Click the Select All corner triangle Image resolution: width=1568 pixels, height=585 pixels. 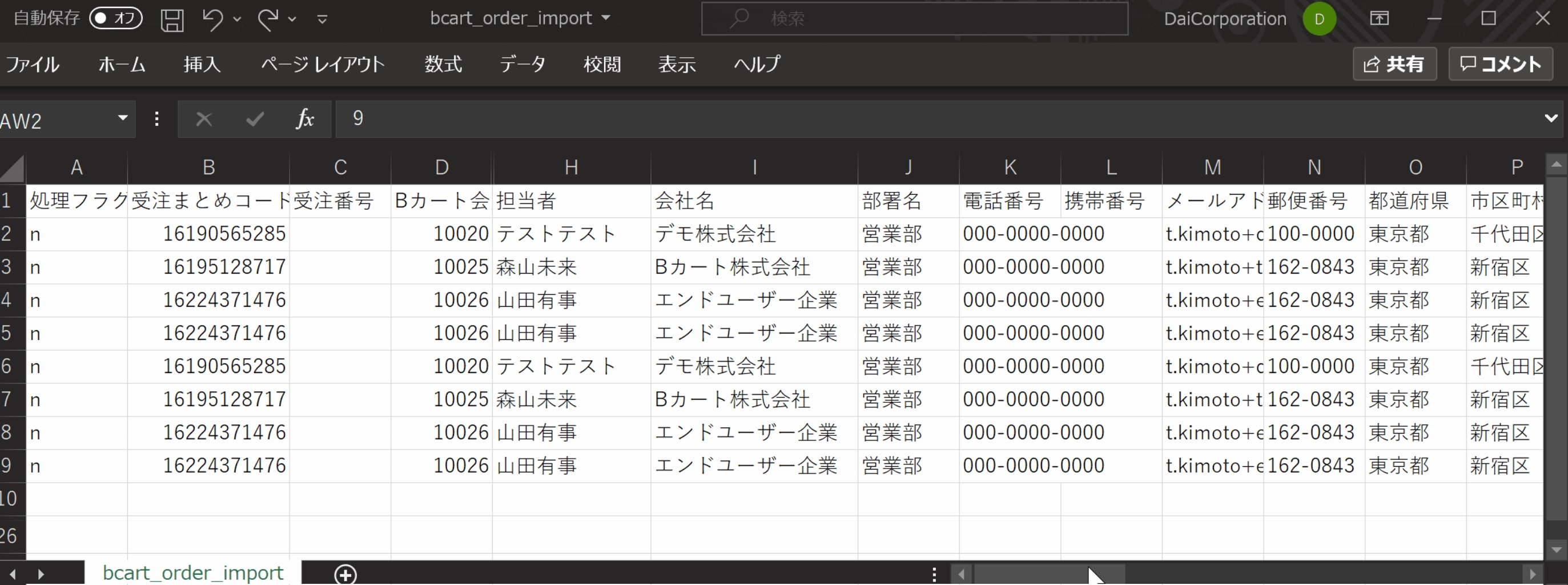[12, 168]
